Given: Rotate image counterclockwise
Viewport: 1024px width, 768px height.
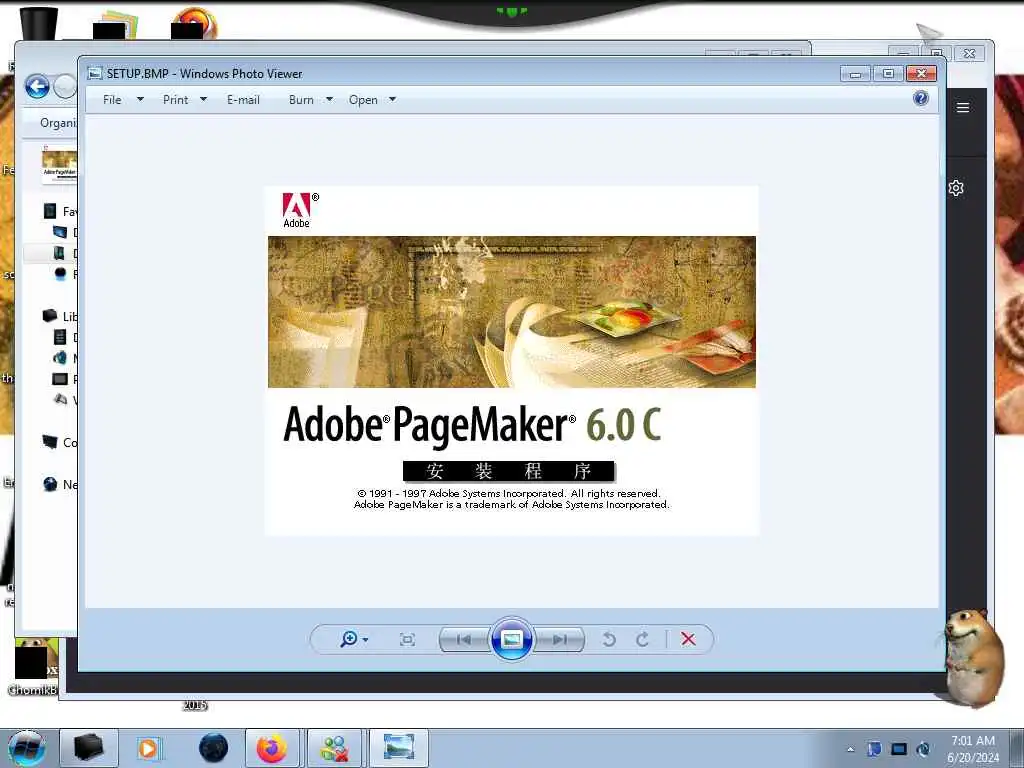Looking at the screenshot, I should (x=609, y=639).
